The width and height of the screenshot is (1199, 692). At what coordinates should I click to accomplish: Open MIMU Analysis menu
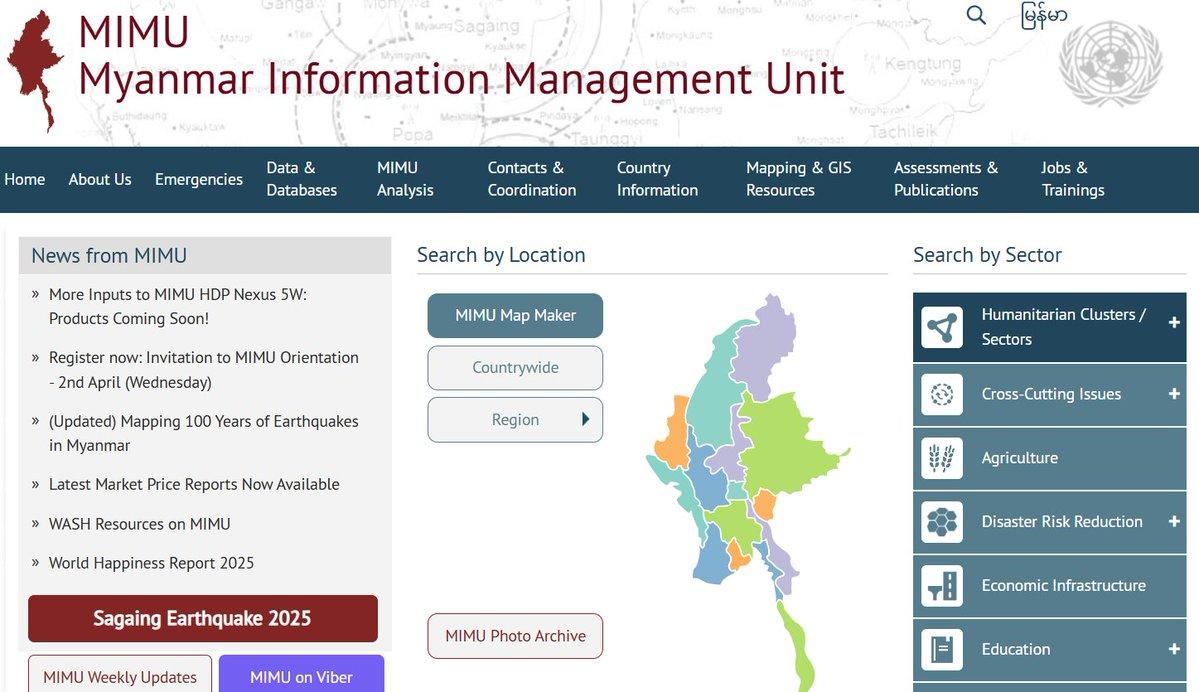(x=405, y=179)
